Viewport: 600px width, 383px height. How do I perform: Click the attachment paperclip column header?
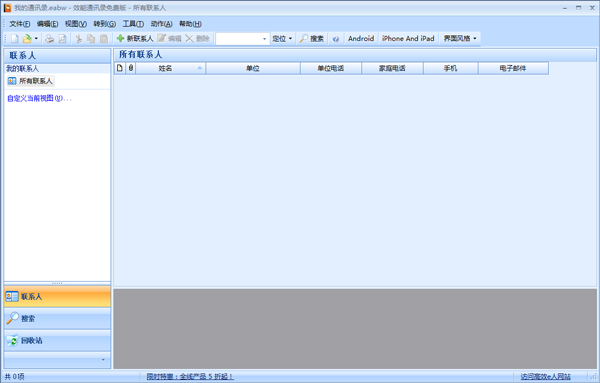130,68
